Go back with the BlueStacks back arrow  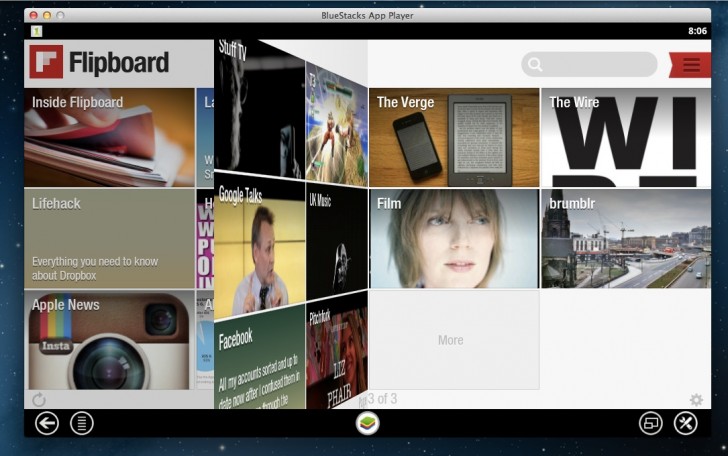pos(47,423)
